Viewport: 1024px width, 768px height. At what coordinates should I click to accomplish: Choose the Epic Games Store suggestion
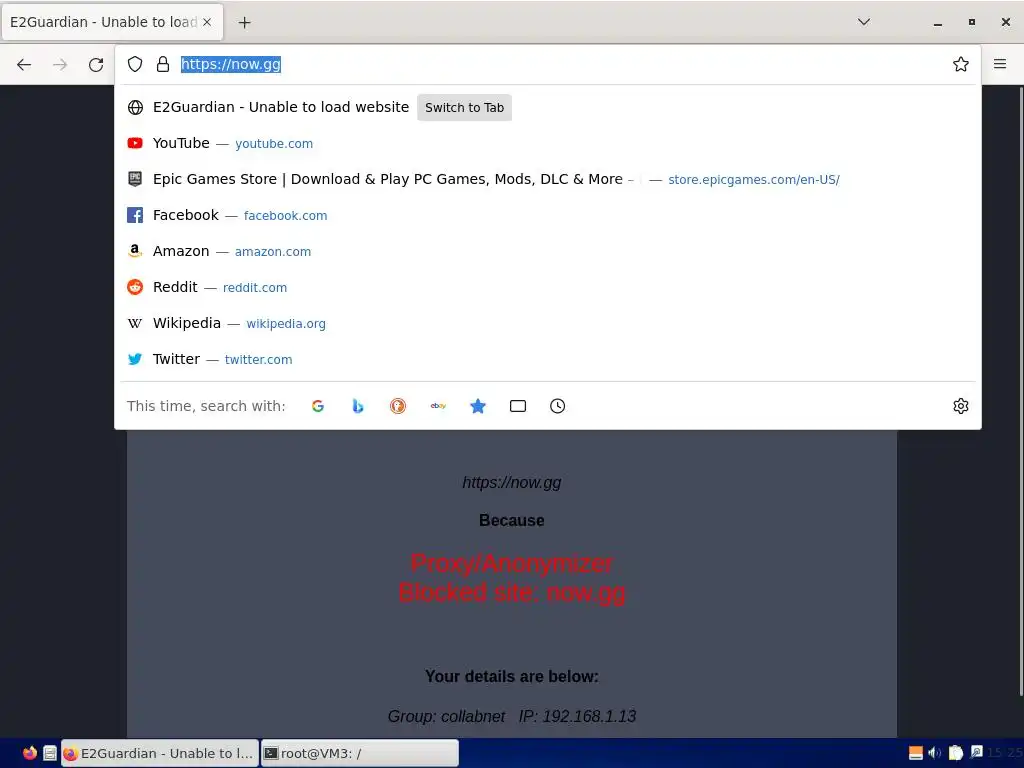coord(547,179)
